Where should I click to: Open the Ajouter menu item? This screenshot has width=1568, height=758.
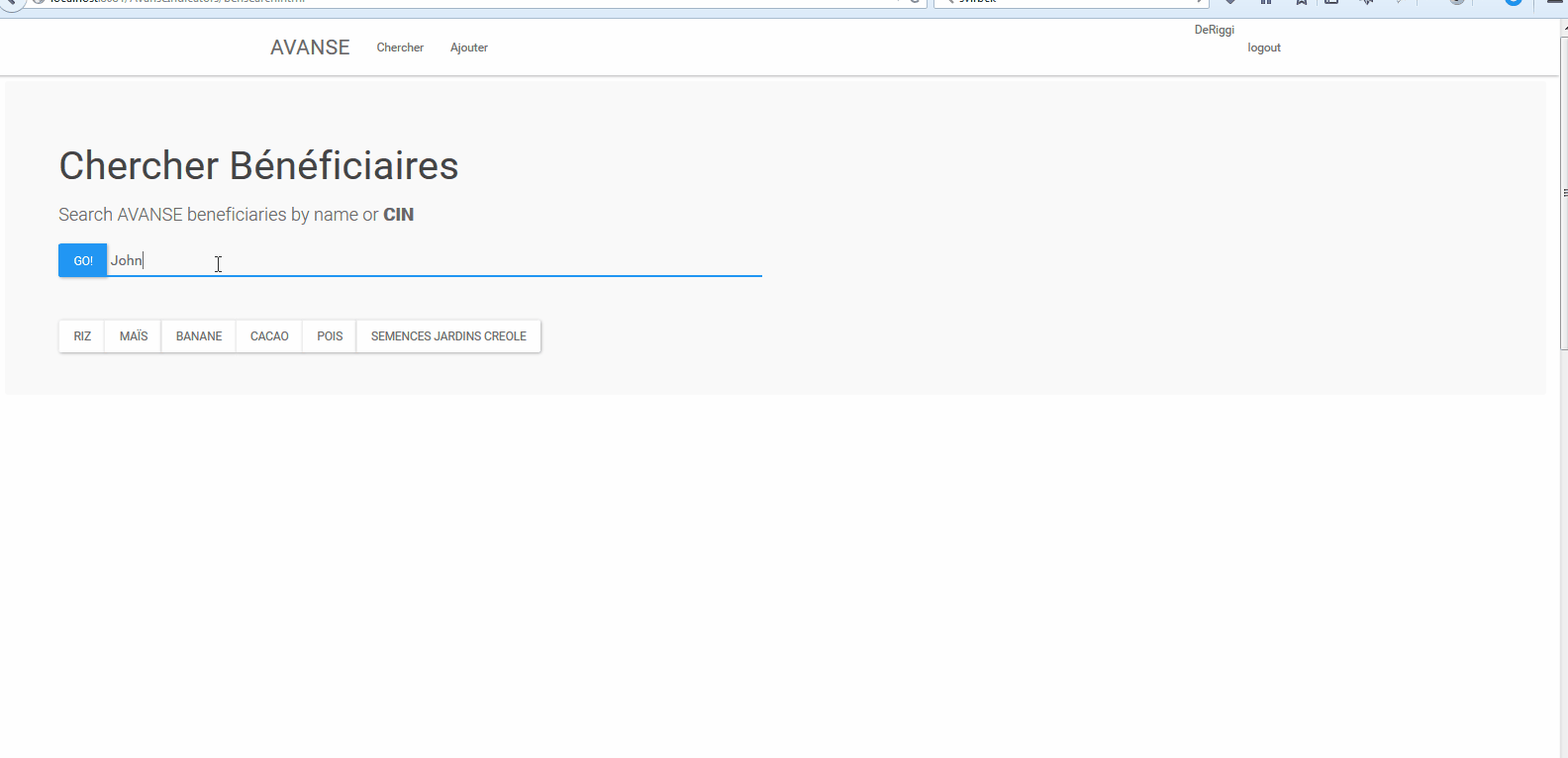coord(469,47)
